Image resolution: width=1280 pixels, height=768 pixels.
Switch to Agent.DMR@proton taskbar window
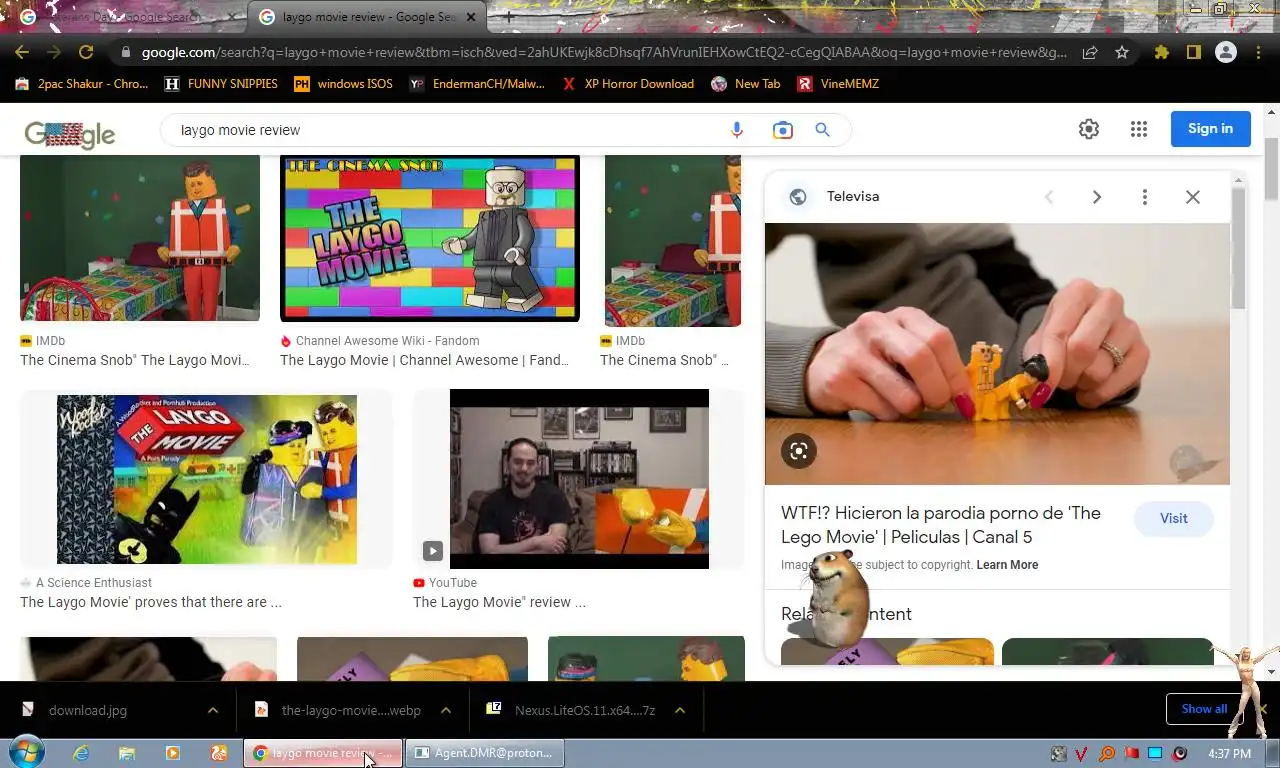[486, 753]
